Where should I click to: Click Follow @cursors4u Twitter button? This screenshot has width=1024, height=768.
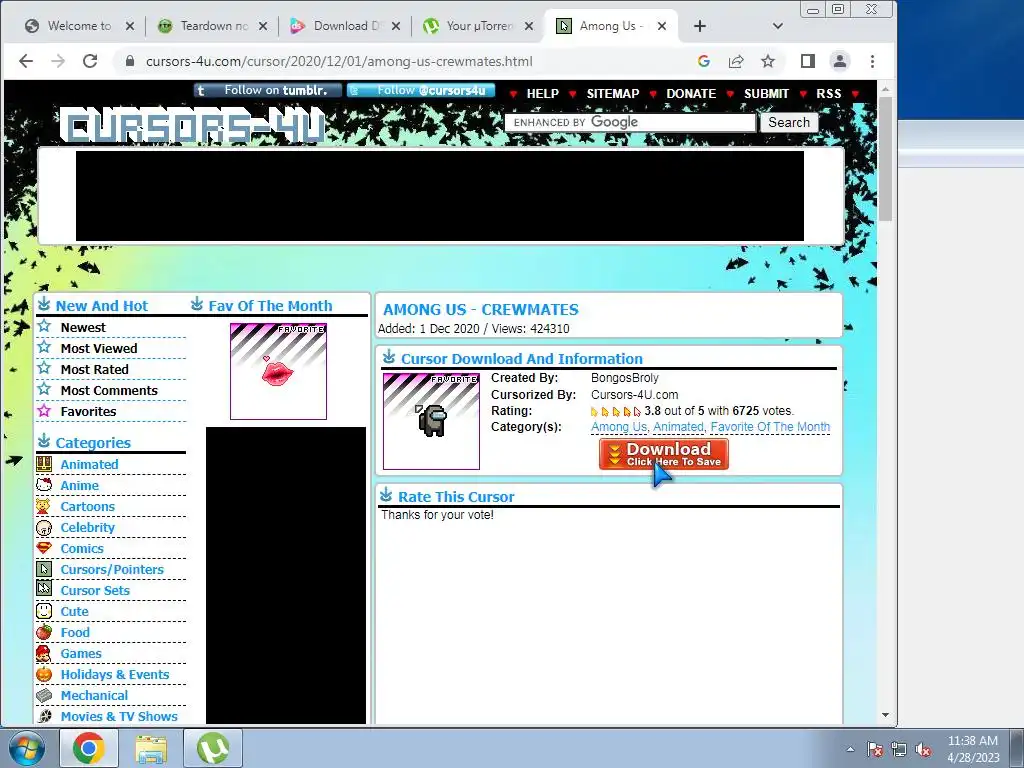point(421,90)
